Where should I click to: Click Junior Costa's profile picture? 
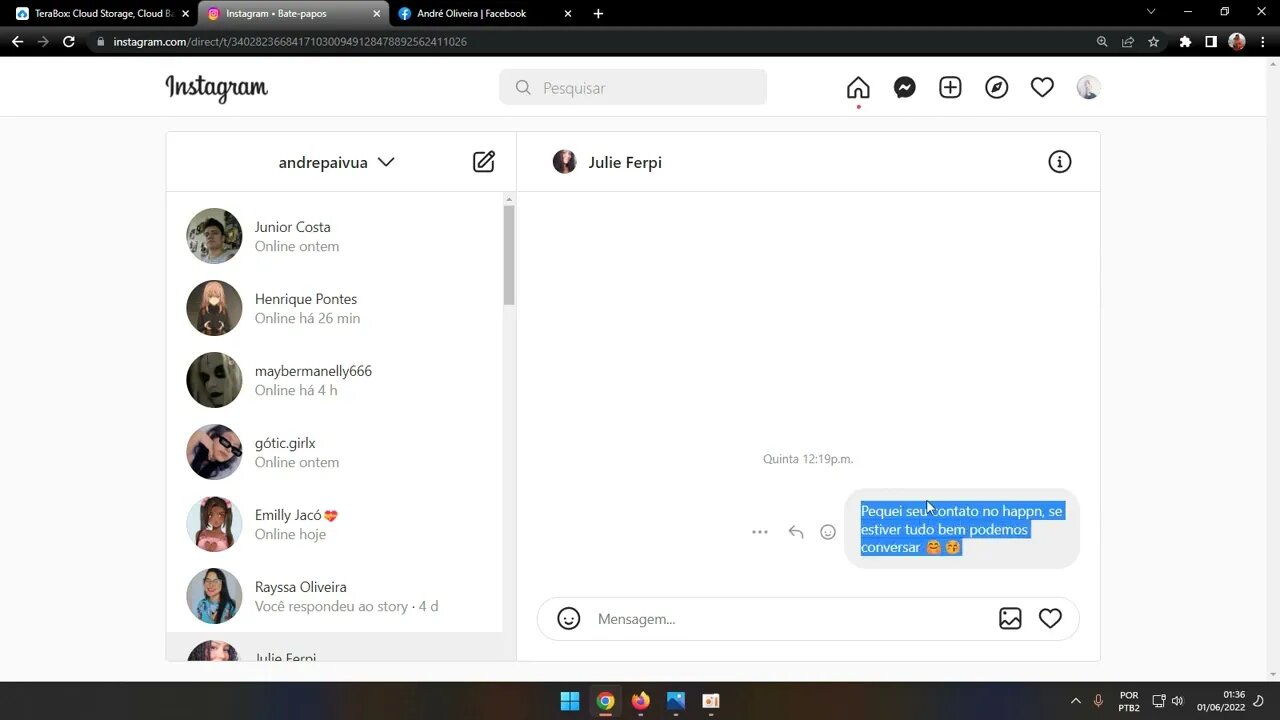[214, 236]
